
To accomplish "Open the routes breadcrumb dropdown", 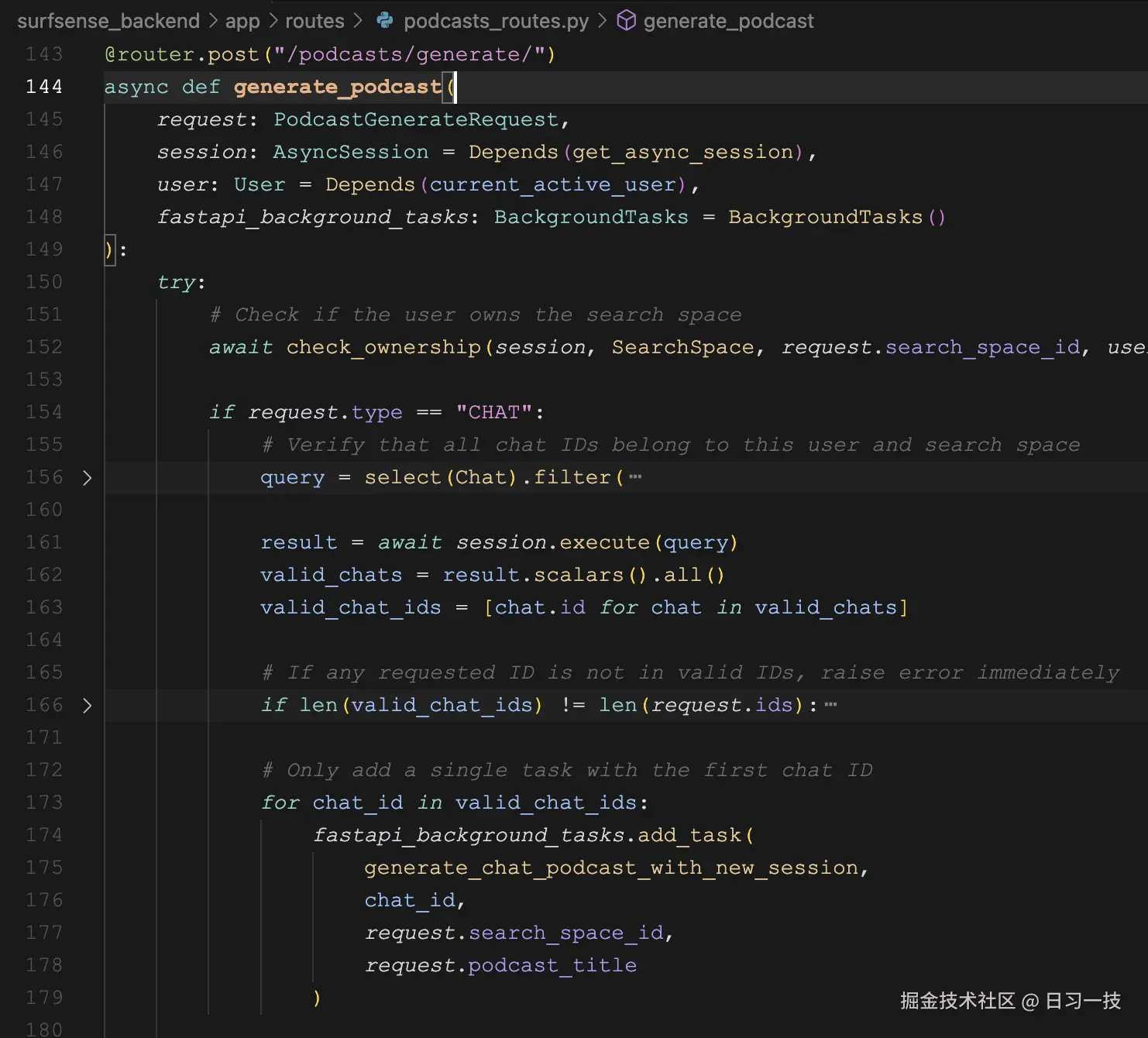I will click(314, 21).
